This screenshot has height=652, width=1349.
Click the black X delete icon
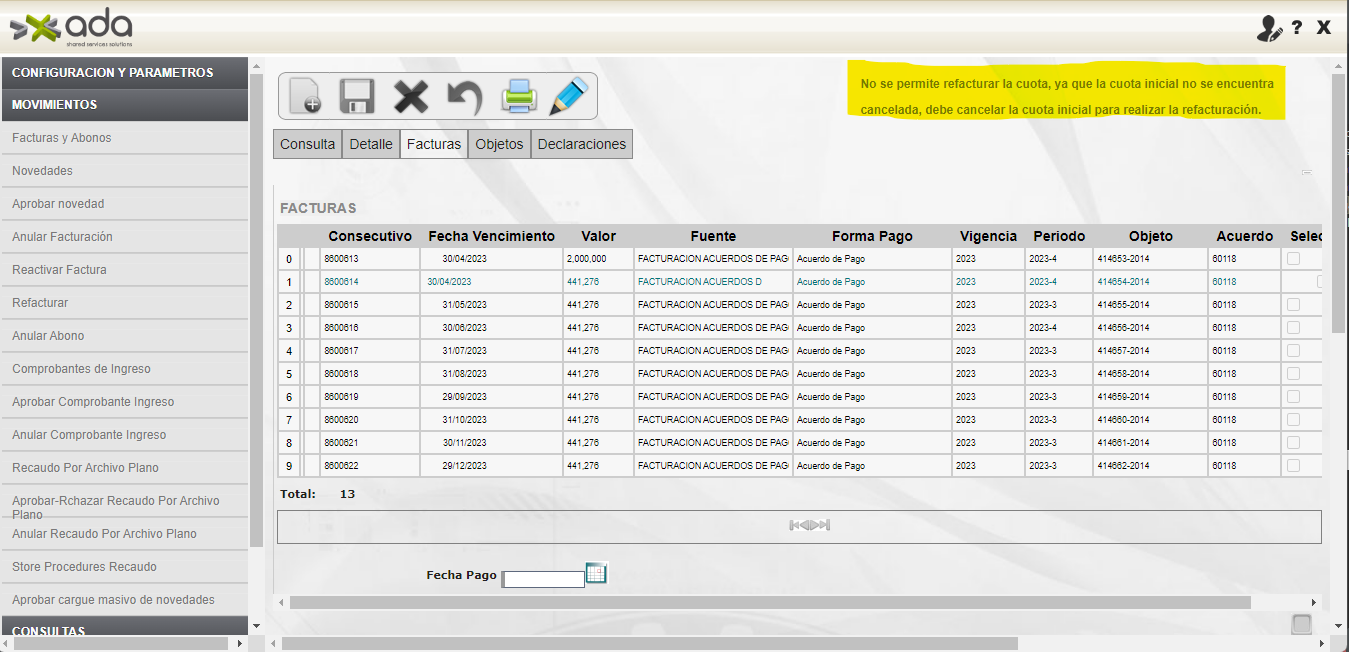(410, 97)
